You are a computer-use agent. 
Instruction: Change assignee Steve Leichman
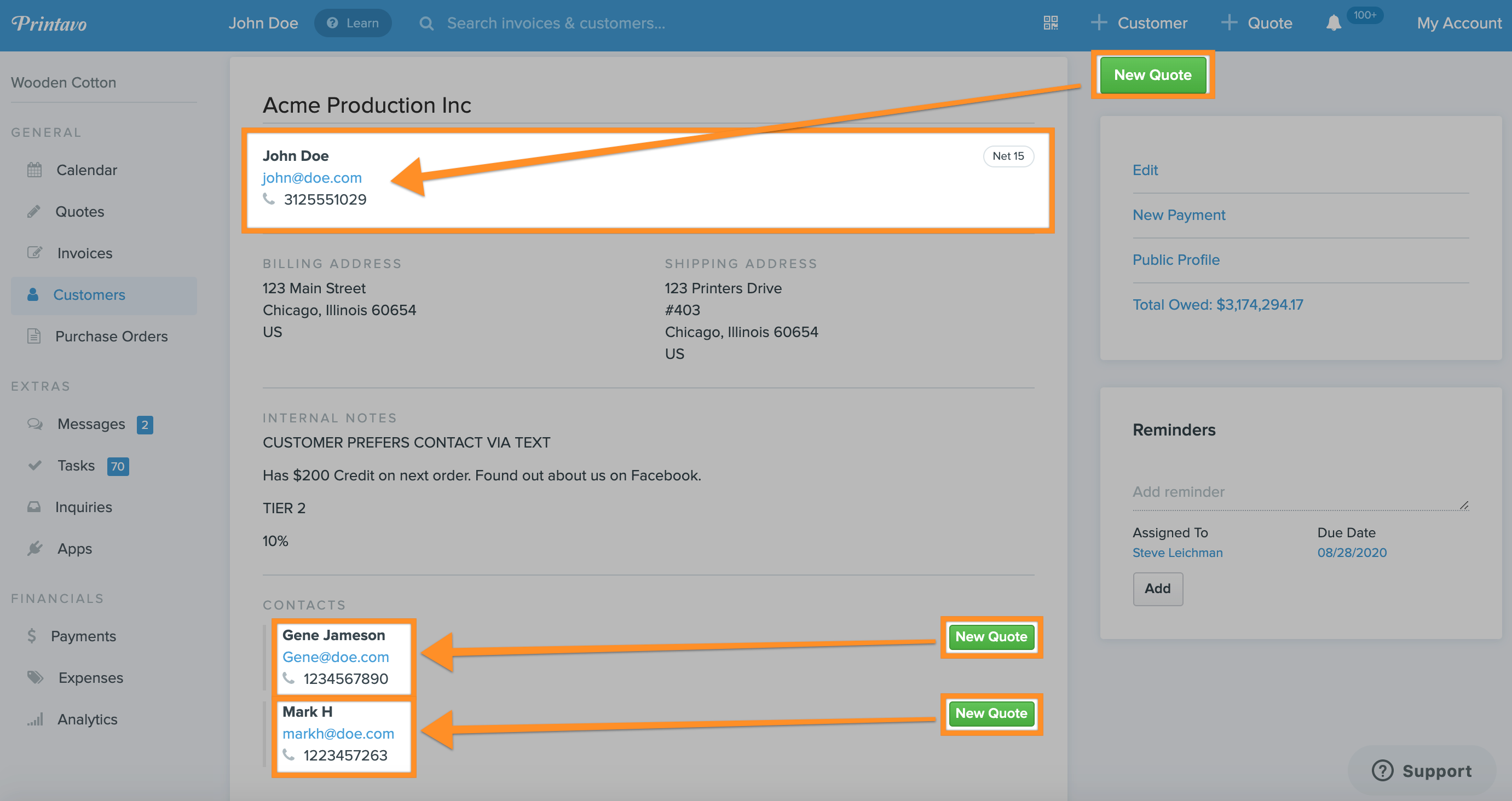coord(1178,553)
